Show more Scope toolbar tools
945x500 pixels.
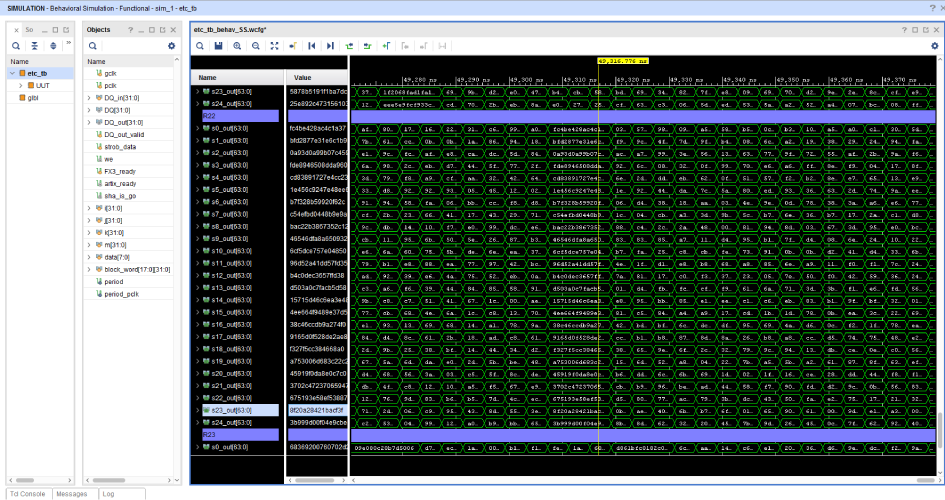tap(68, 43)
